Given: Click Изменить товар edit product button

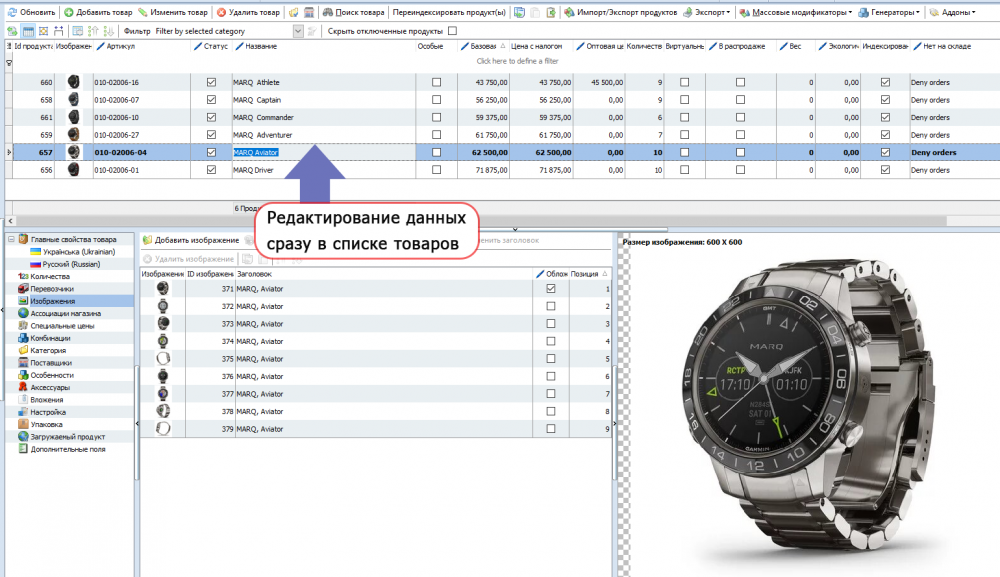Looking at the screenshot, I should pos(173,12).
